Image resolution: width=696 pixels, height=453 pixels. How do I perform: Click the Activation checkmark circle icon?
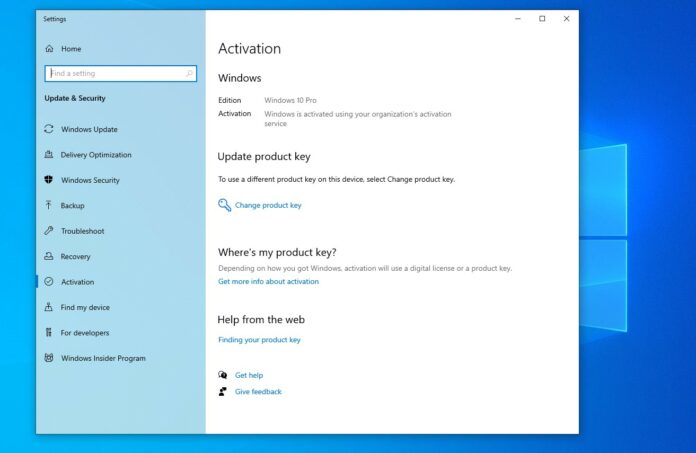[49, 281]
